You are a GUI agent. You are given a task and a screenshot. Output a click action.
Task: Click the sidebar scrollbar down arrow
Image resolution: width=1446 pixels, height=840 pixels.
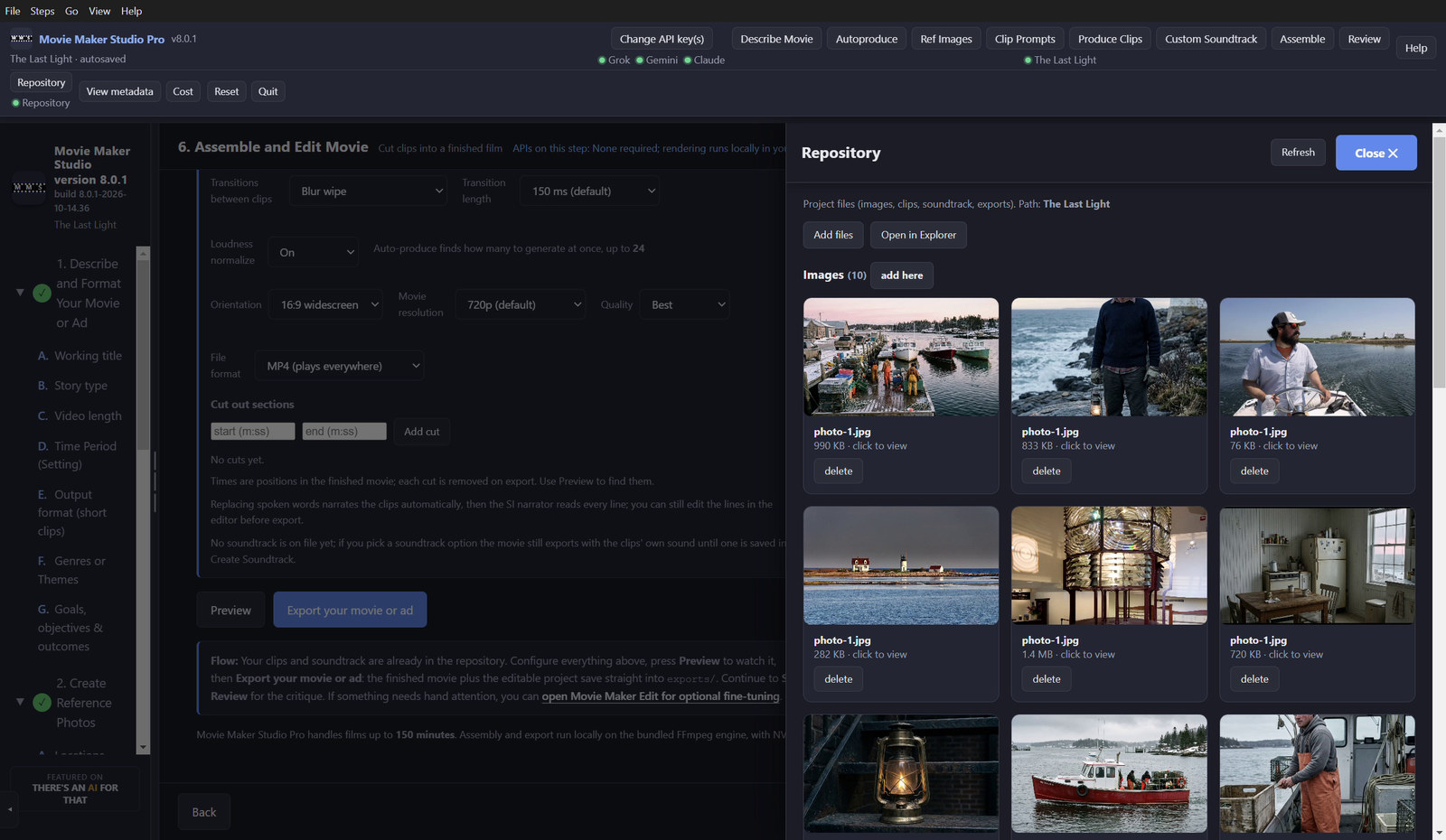click(143, 748)
